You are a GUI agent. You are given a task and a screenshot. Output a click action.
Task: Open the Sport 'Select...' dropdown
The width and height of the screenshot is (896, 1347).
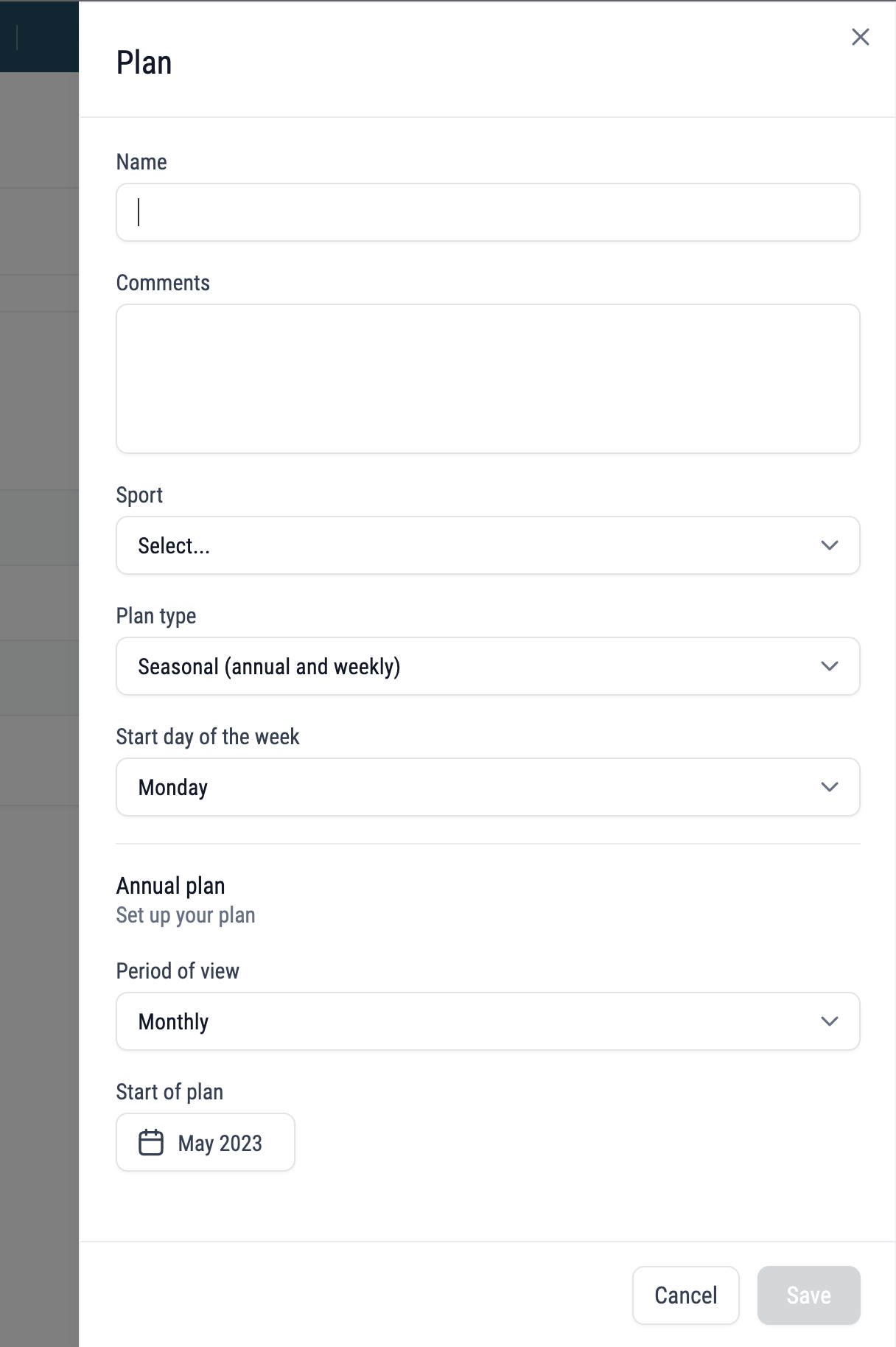tap(488, 545)
